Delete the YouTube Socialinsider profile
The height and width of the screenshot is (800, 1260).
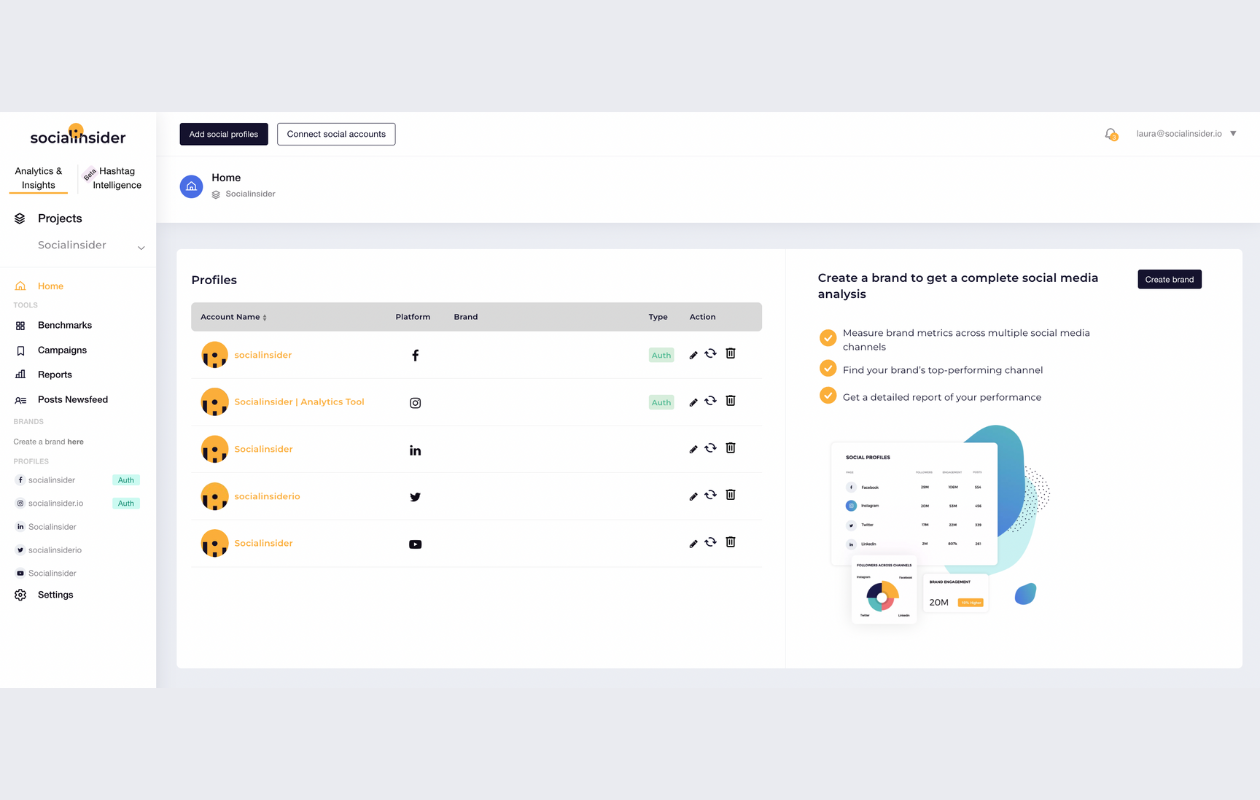[x=730, y=541]
